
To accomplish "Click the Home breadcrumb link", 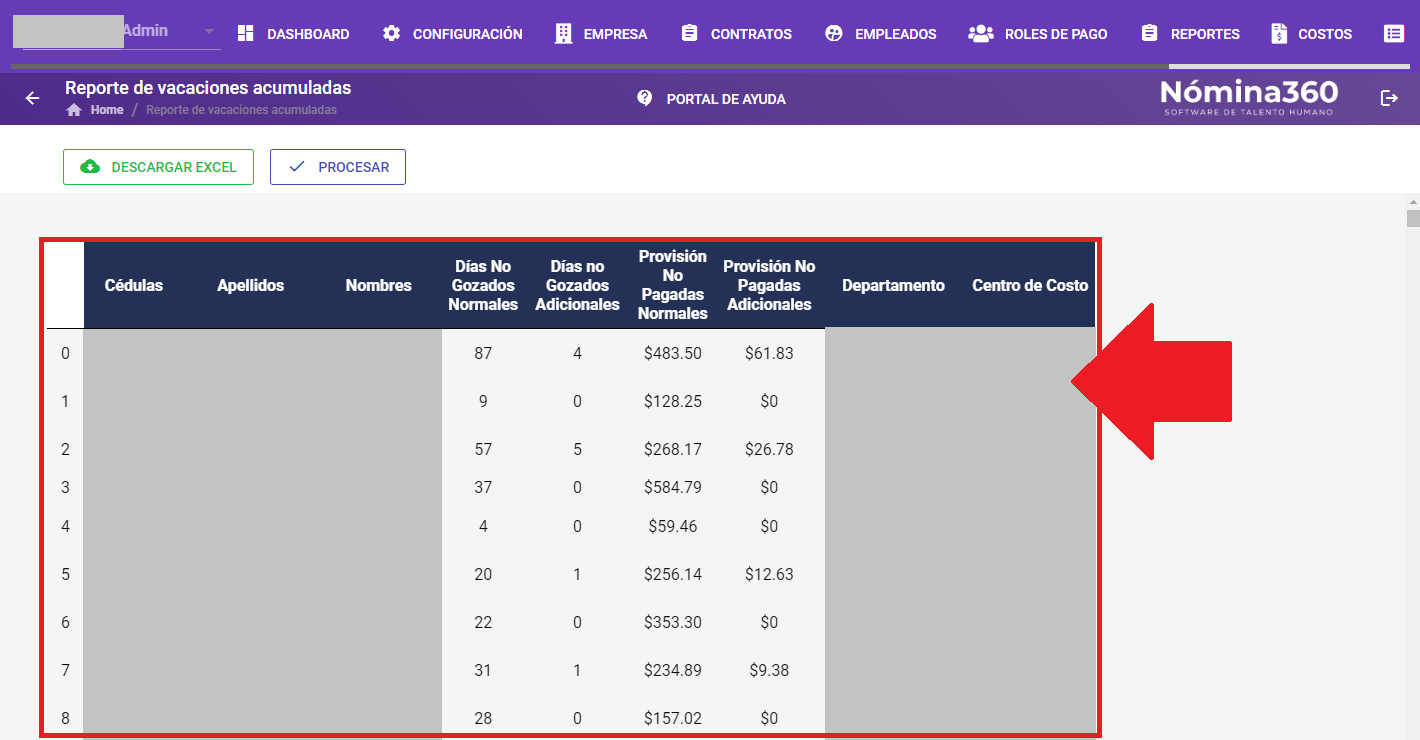I will (106, 110).
